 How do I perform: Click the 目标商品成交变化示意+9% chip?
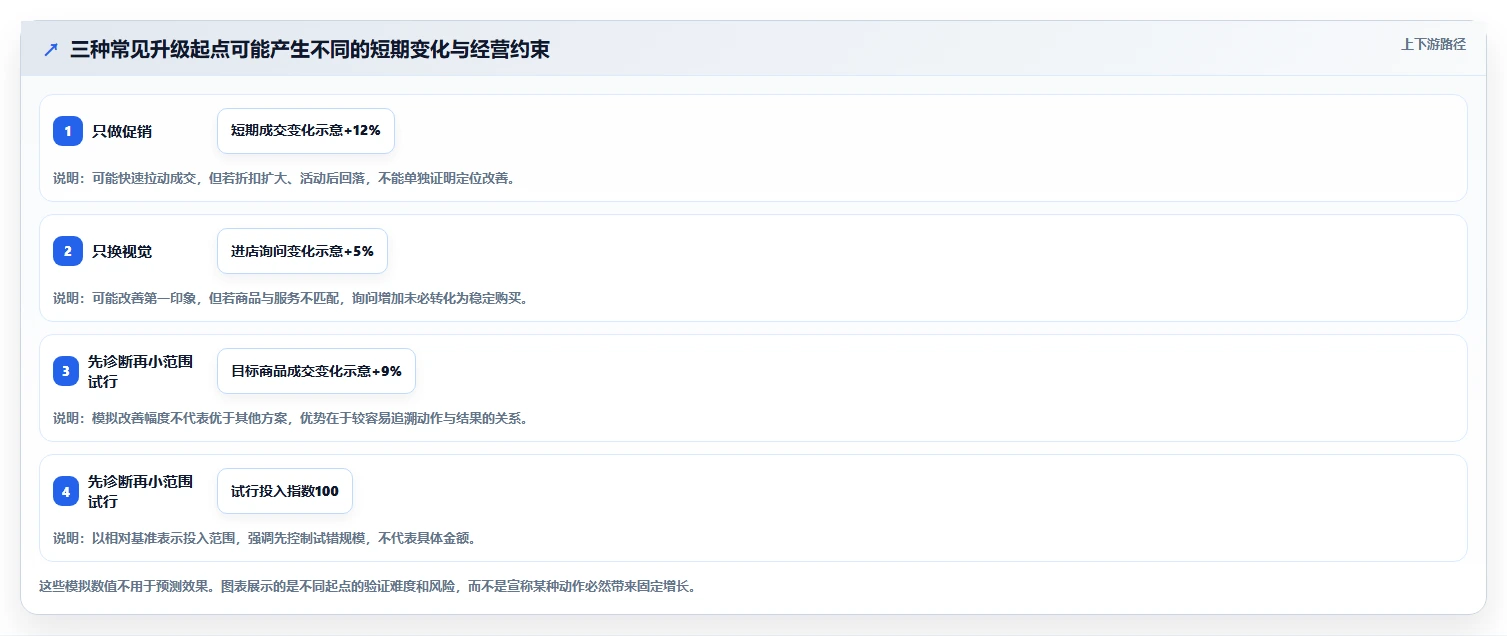pyautogui.click(x=316, y=371)
